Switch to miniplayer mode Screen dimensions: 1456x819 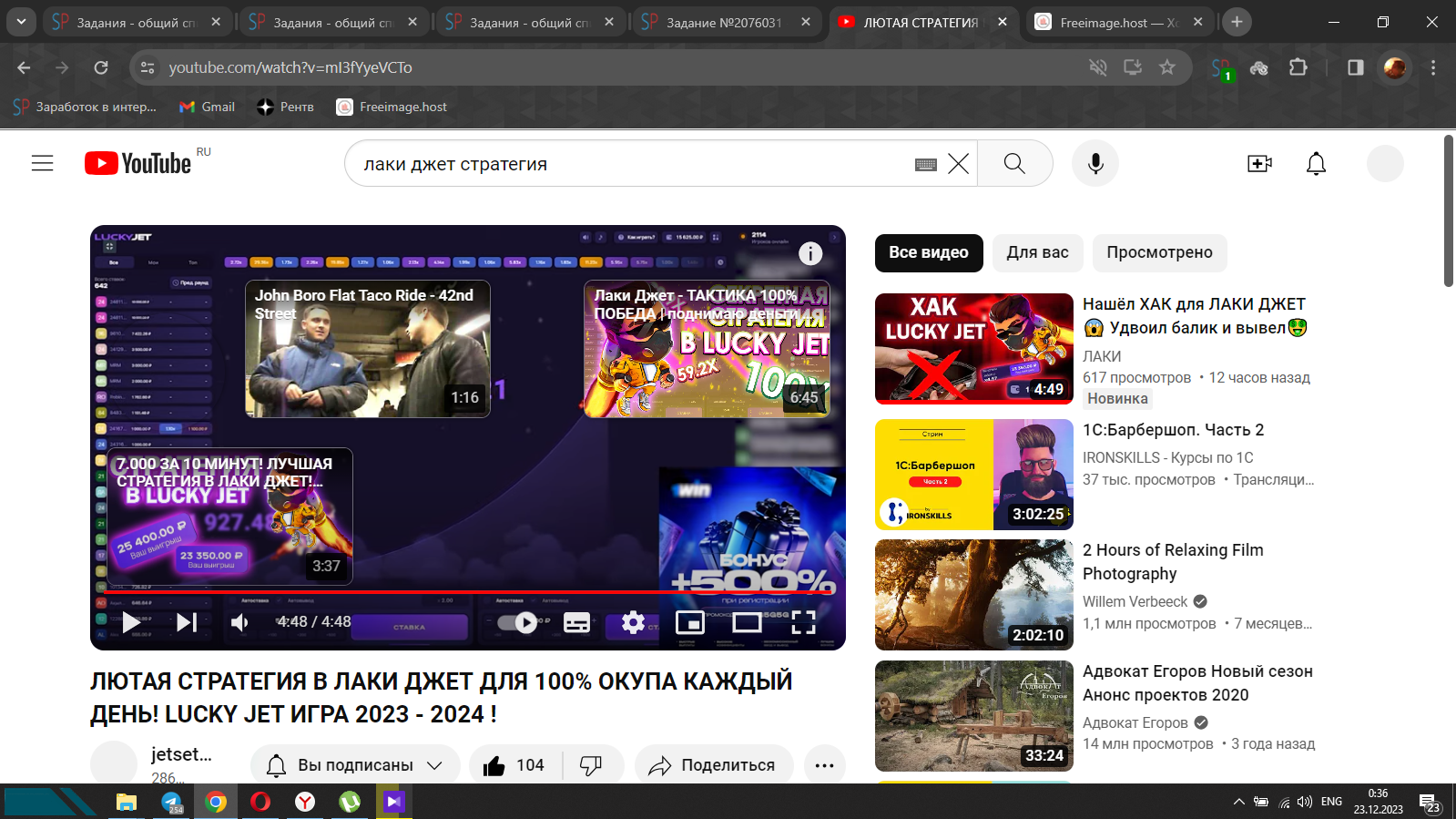click(690, 622)
